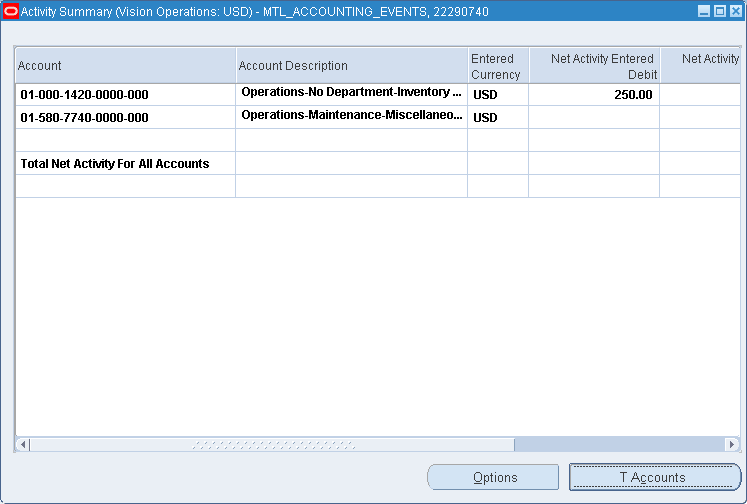Click the Entered Currency column header
Viewport: 747px width, 504px height.
[x=498, y=65]
